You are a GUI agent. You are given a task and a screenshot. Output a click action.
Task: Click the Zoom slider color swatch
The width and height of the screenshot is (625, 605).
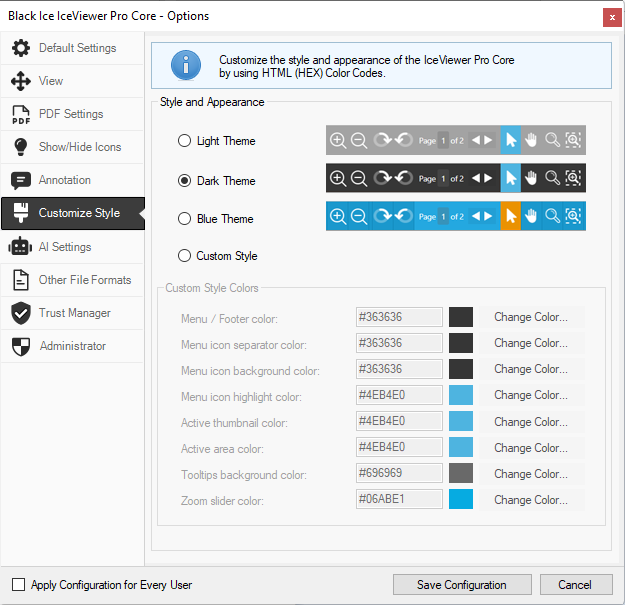tap(461, 499)
